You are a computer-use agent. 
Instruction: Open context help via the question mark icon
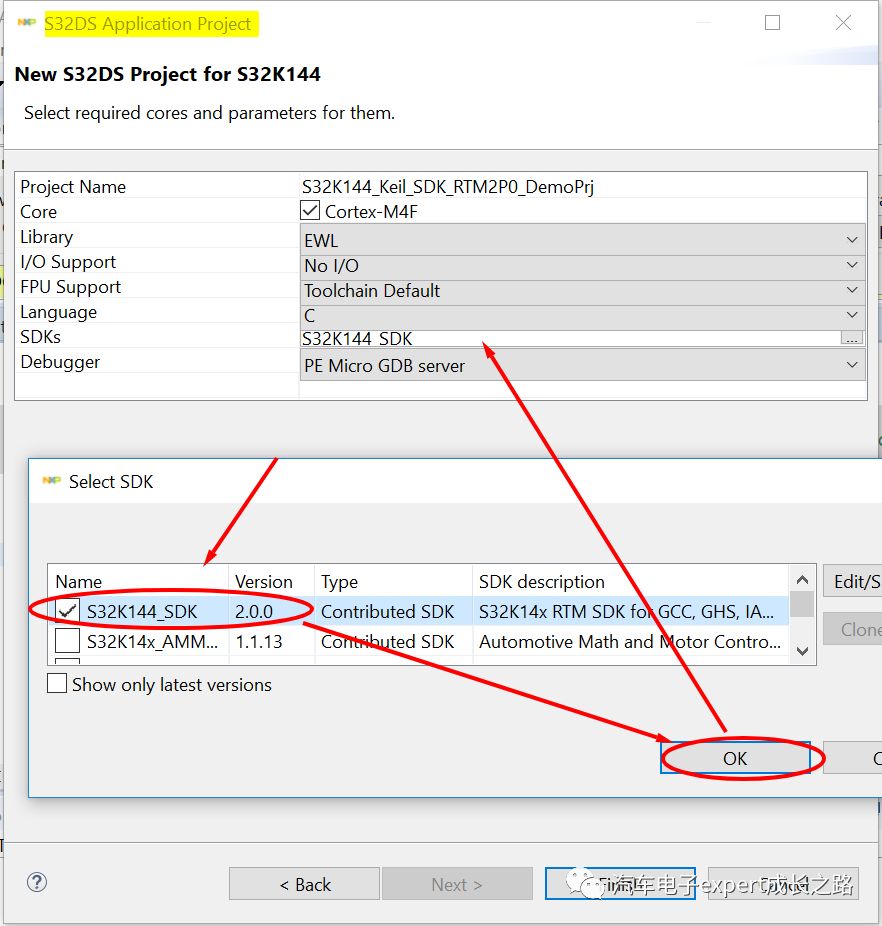pyautogui.click(x=36, y=883)
